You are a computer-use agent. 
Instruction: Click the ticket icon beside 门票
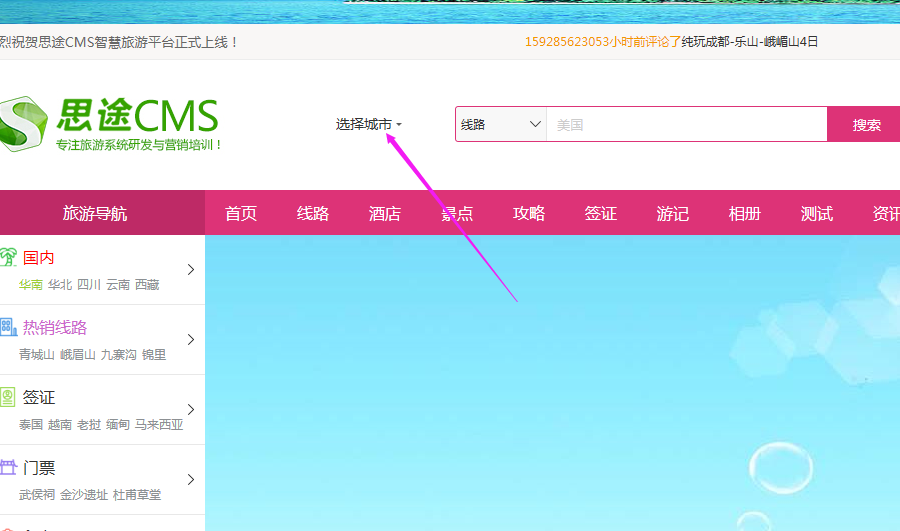(x=8, y=467)
